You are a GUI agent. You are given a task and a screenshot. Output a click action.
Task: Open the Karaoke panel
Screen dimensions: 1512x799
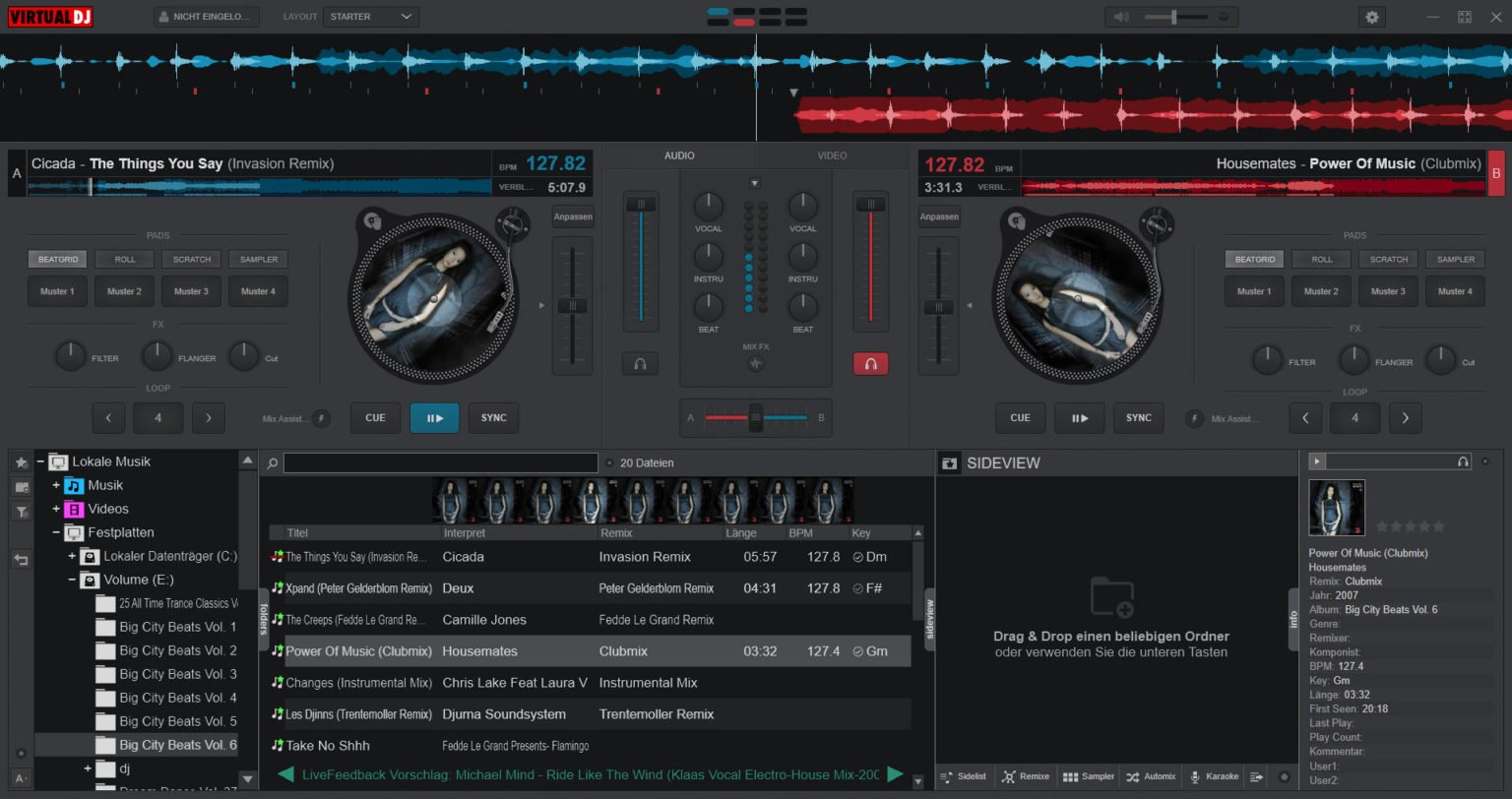point(1214,776)
